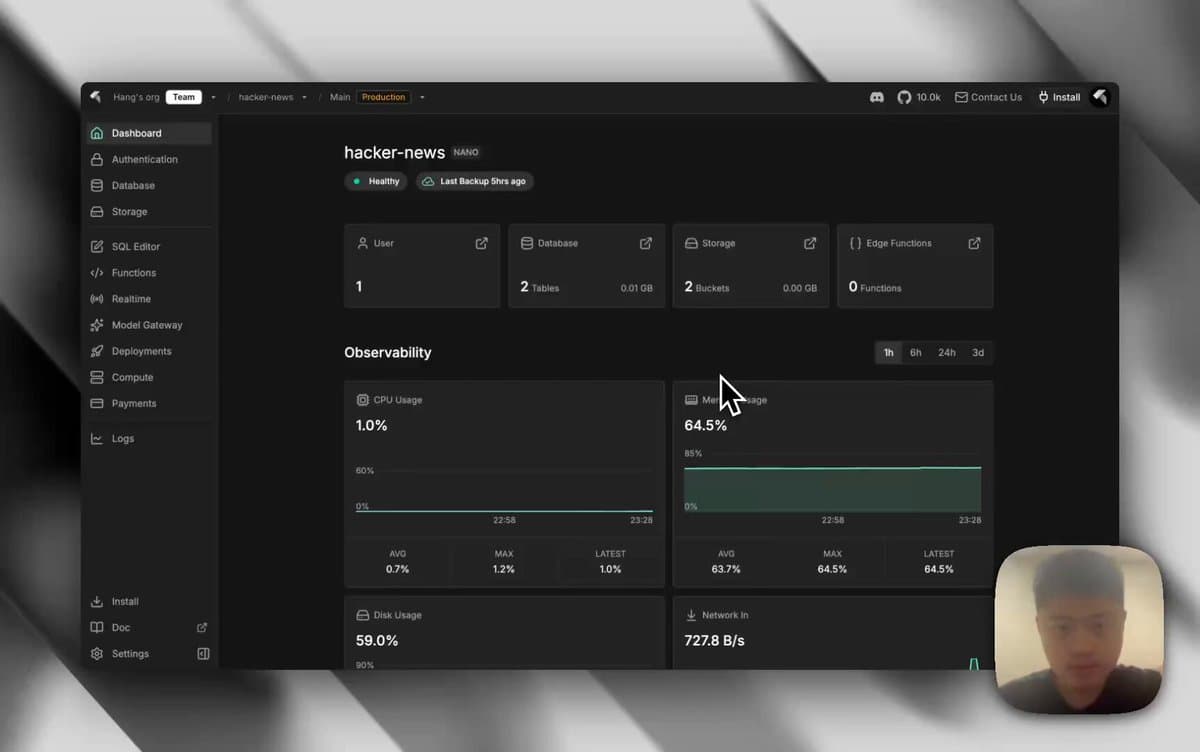The height and width of the screenshot is (752, 1200).
Task: Click the Contact Us link
Action: (988, 97)
